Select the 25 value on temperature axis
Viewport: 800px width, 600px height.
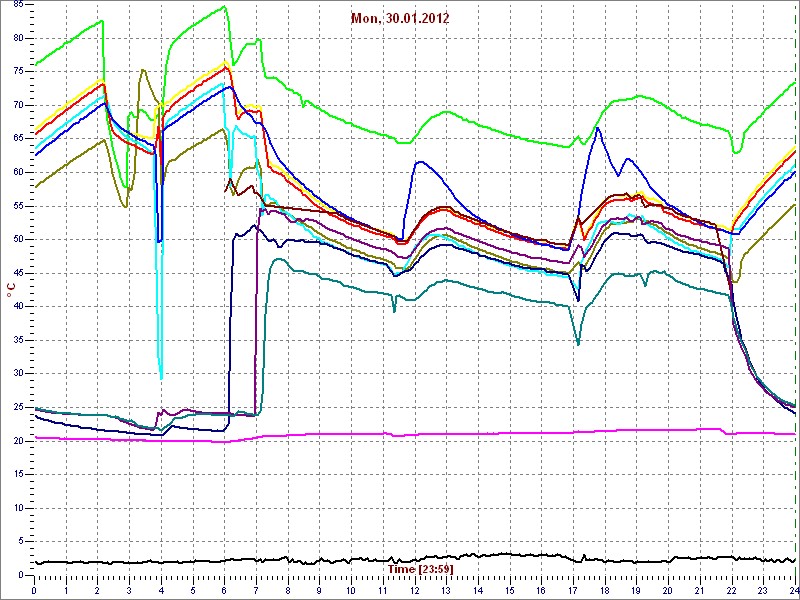(x=19, y=407)
